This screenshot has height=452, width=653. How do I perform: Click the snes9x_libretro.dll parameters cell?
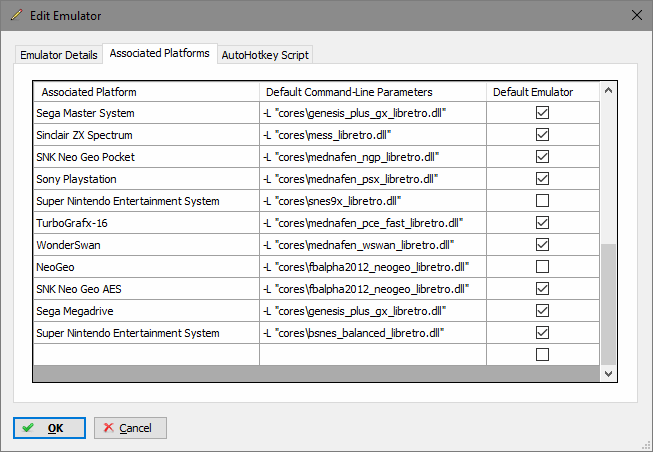click(x=373, y=201)
